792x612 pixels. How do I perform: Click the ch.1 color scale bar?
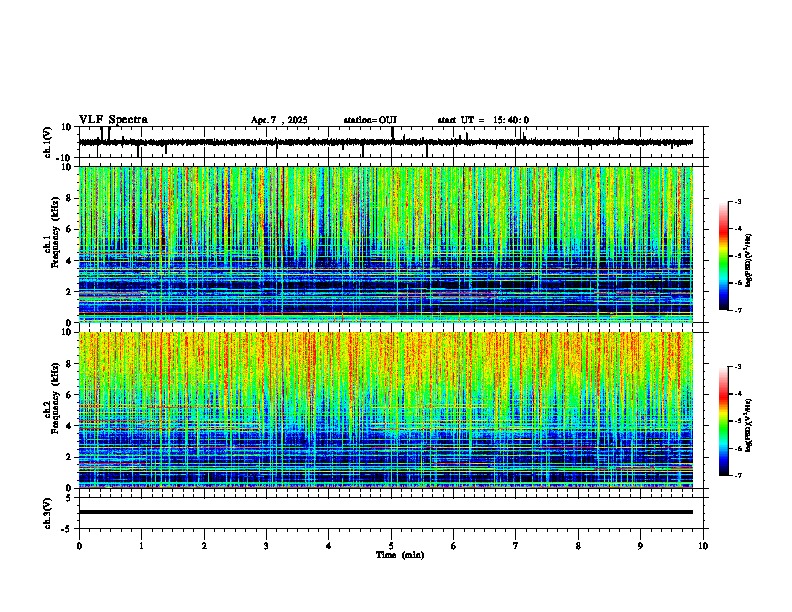tap(724, 256)
